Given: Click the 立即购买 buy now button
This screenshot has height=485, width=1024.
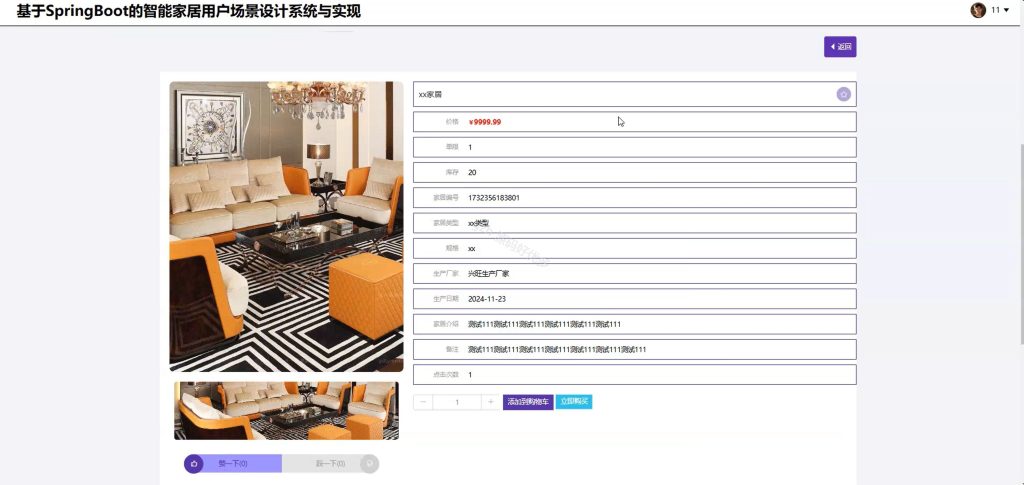Looking at the screenshot, I should (574, 402).
